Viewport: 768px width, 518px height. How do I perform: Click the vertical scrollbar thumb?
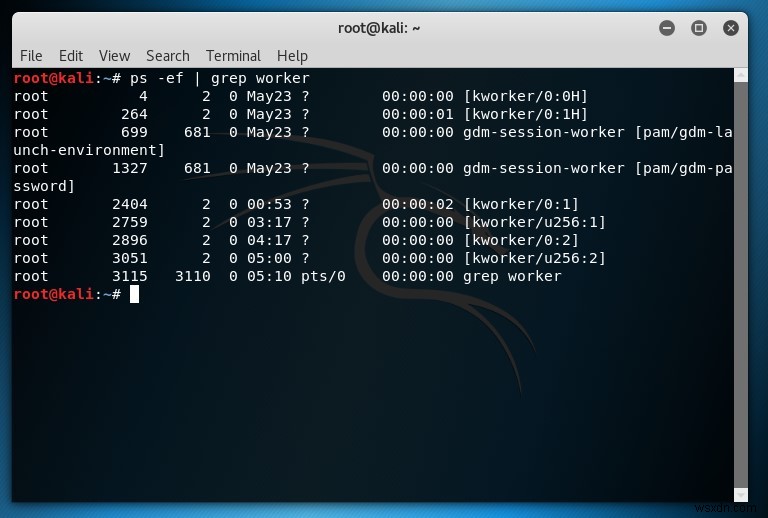point(741,285)
